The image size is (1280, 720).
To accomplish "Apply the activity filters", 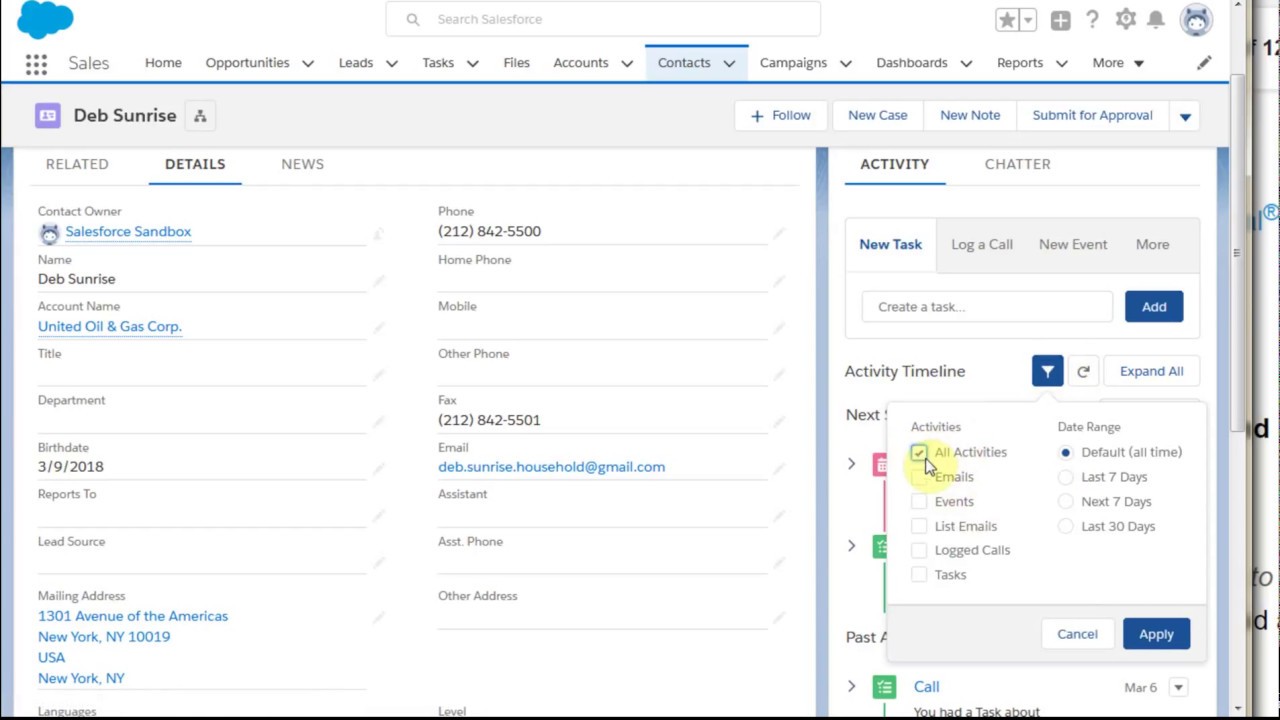I will pyautogui.click(x=1156, y=634).
